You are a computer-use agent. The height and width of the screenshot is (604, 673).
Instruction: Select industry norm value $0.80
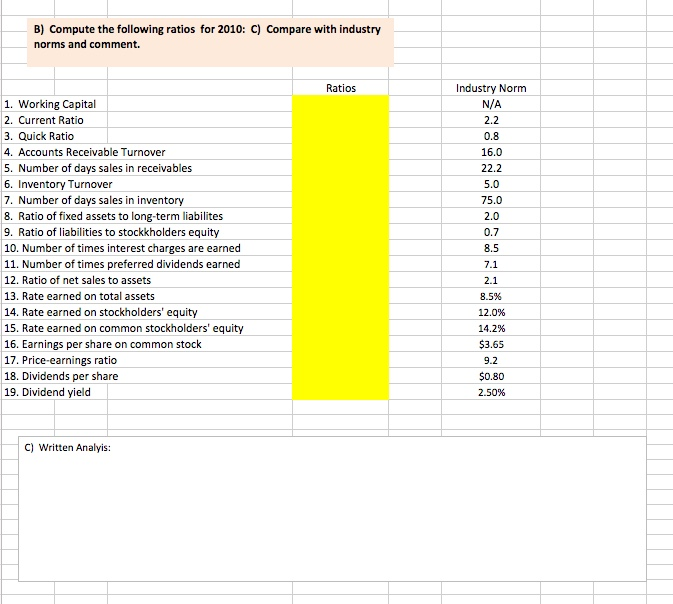(491, 376)
